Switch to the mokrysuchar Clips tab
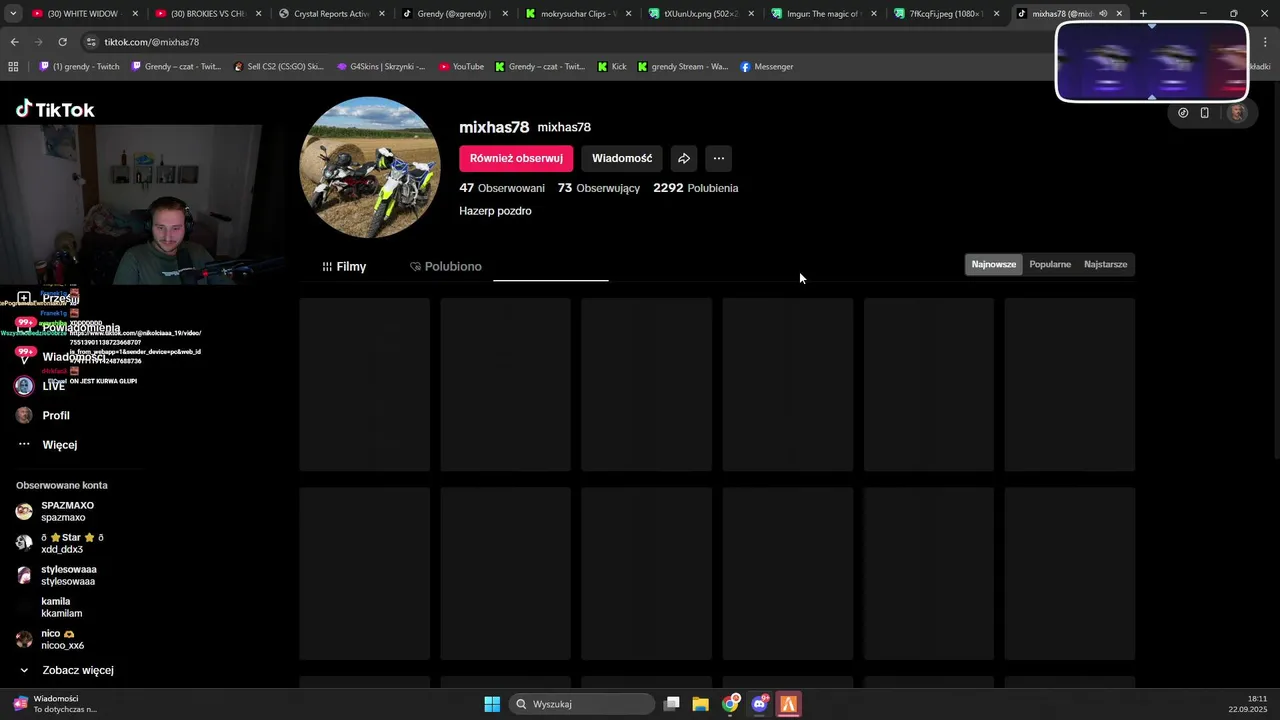Image resolution: width=1280 pixels, height=720 pixels. click(x=578, y=14)
